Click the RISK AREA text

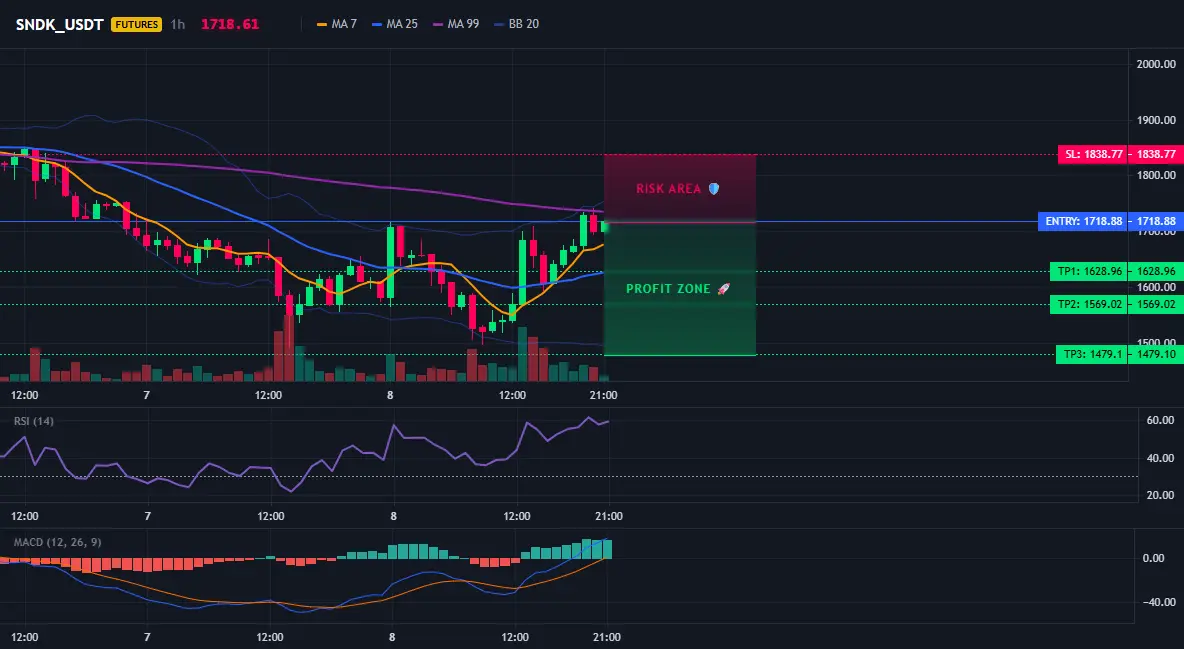668,189
